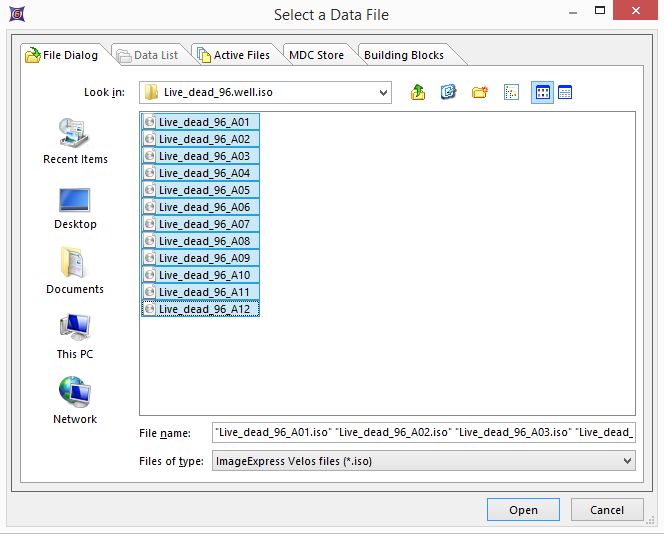Open the Documents sidebar shortcut
Viewport: 664px width, 534px height.
pos(75,271)
